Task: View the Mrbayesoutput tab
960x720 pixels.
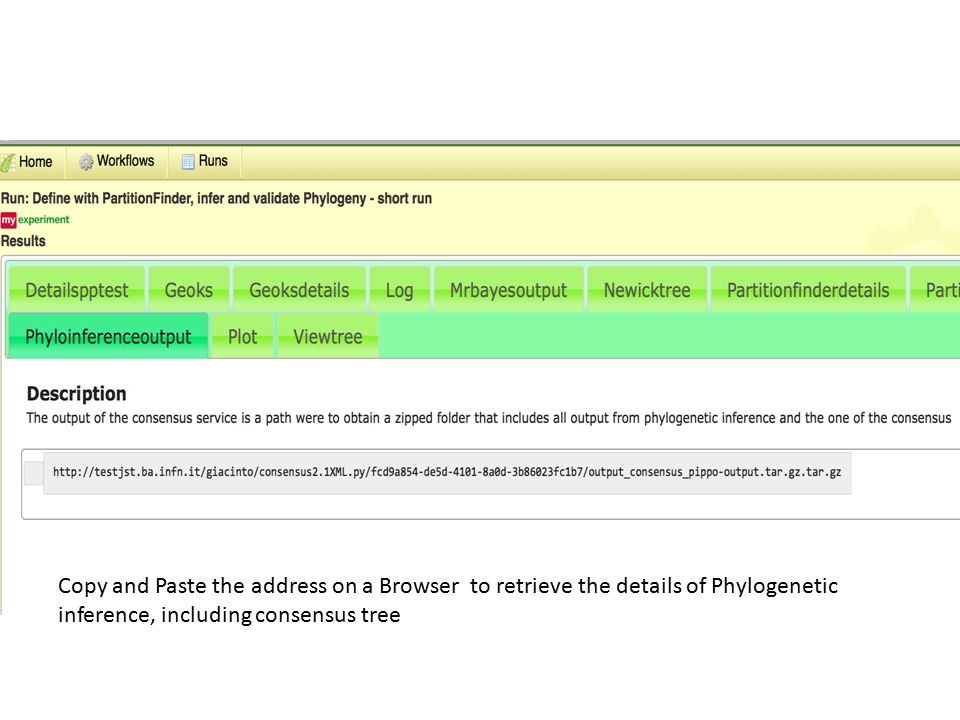Action: [x=509, y=290]
